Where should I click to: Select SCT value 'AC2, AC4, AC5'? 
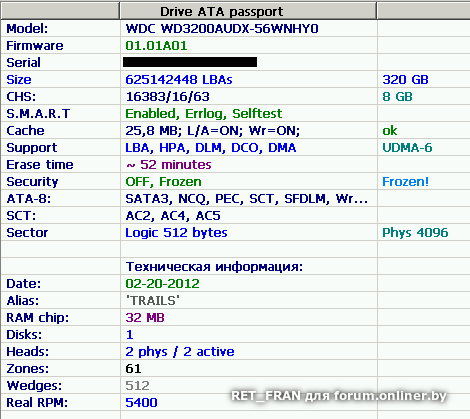click(173, 216)
